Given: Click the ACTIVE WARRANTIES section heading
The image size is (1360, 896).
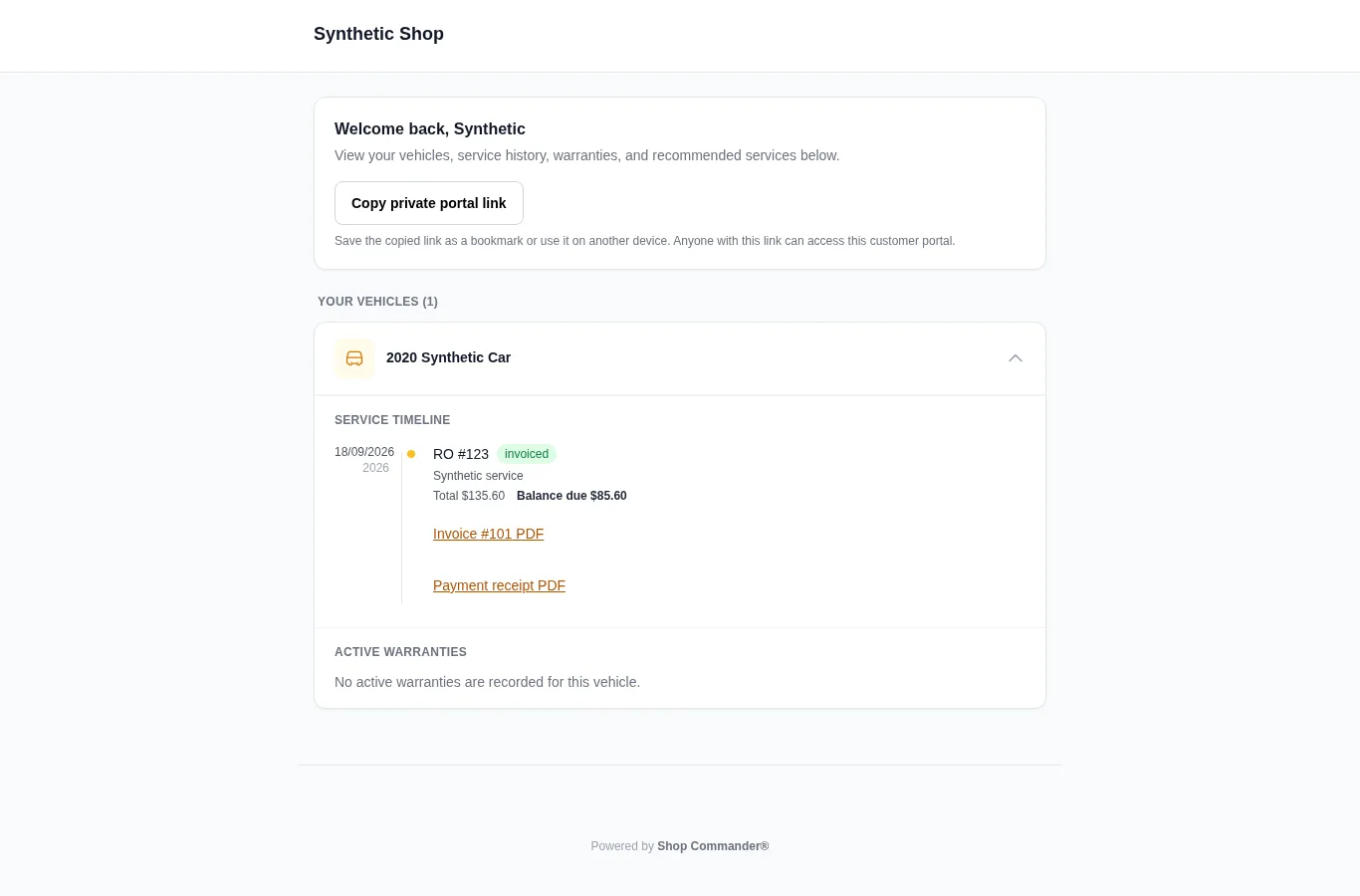Looking at the screenshot, I should [400, 652].
